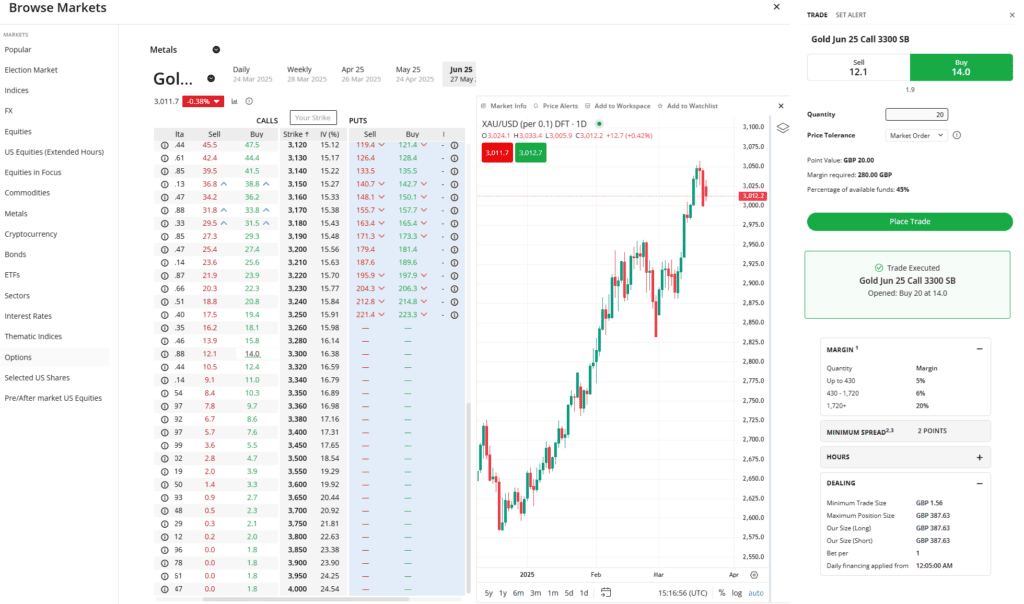Switch to the Set Alert tab
This screenshot has width=1024, height=604.
tap(851, 15)
